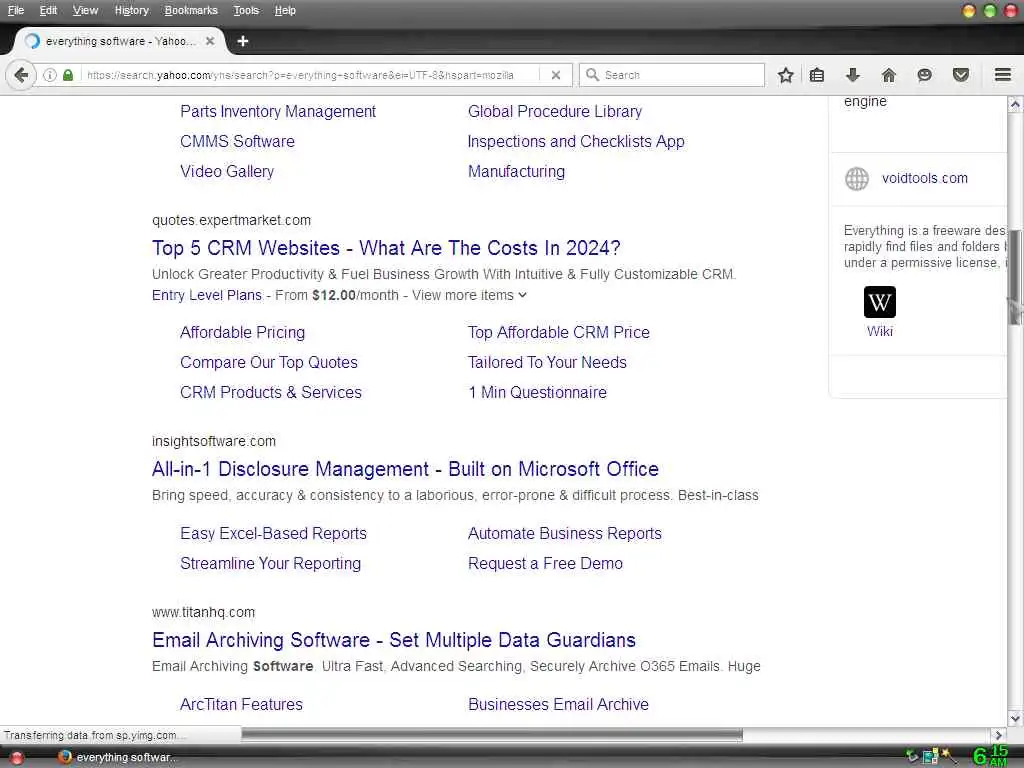Viewport: 1024px width, 768px height.
Task: Click Request a Free Demo link
Action: (x=545, y=564)
